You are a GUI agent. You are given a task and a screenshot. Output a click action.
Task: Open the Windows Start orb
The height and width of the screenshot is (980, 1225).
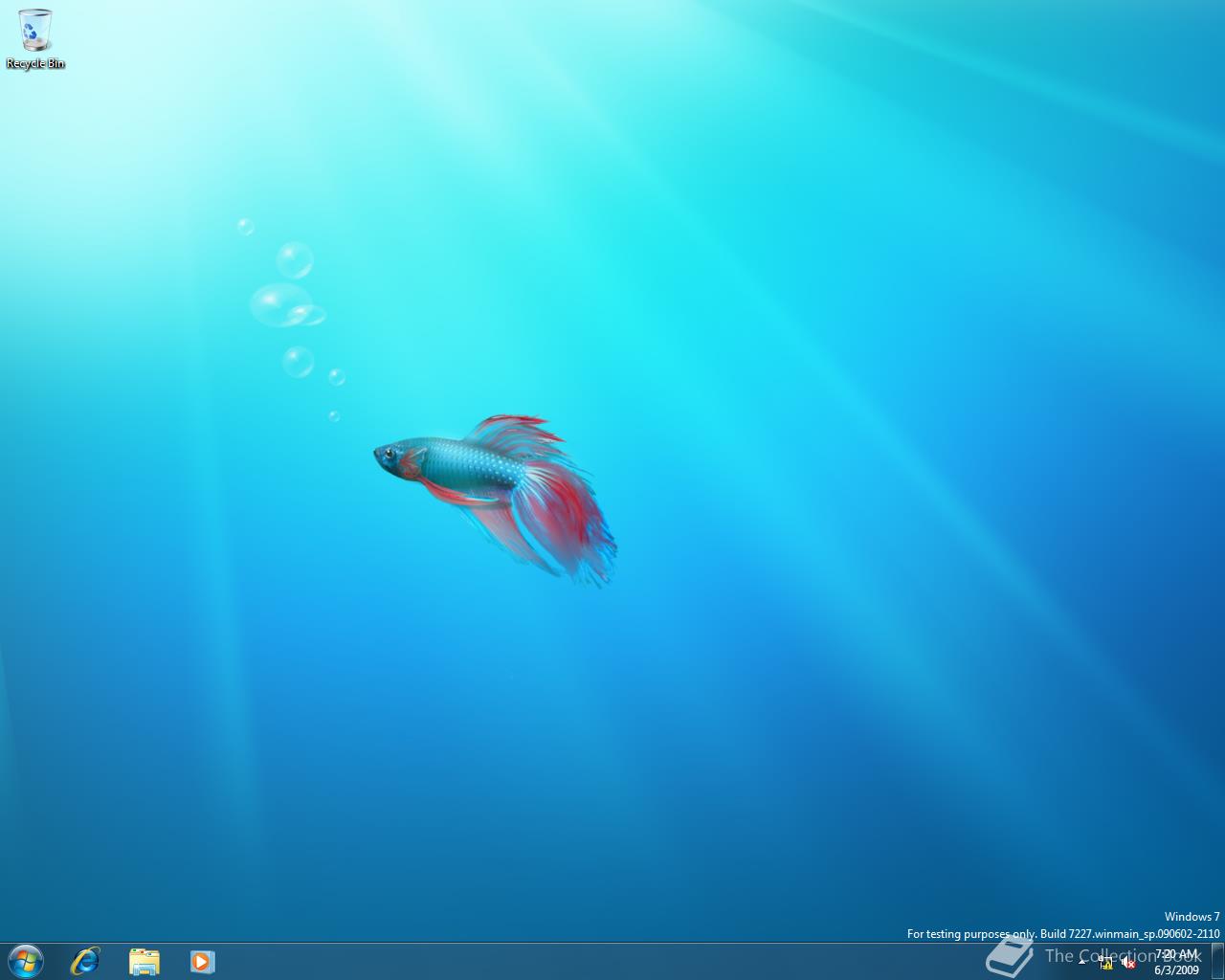[26, 961]
